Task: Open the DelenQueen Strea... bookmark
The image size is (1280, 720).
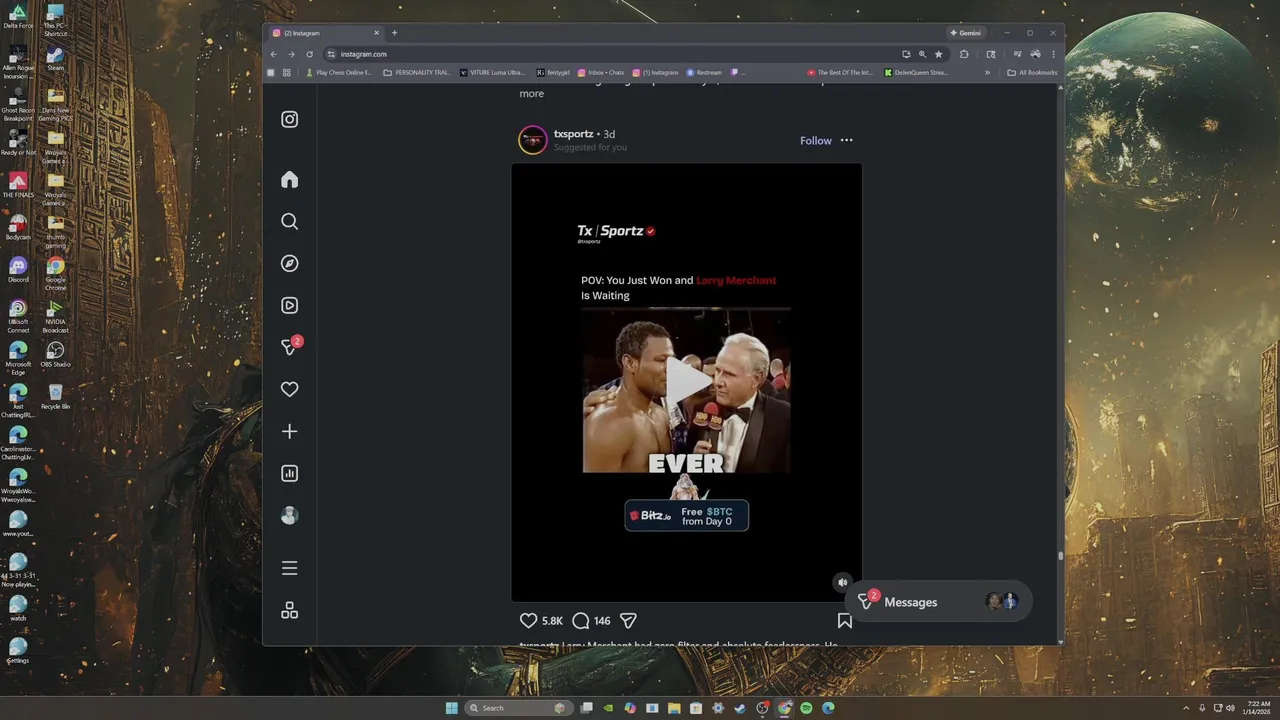Action: coord(917,72)
